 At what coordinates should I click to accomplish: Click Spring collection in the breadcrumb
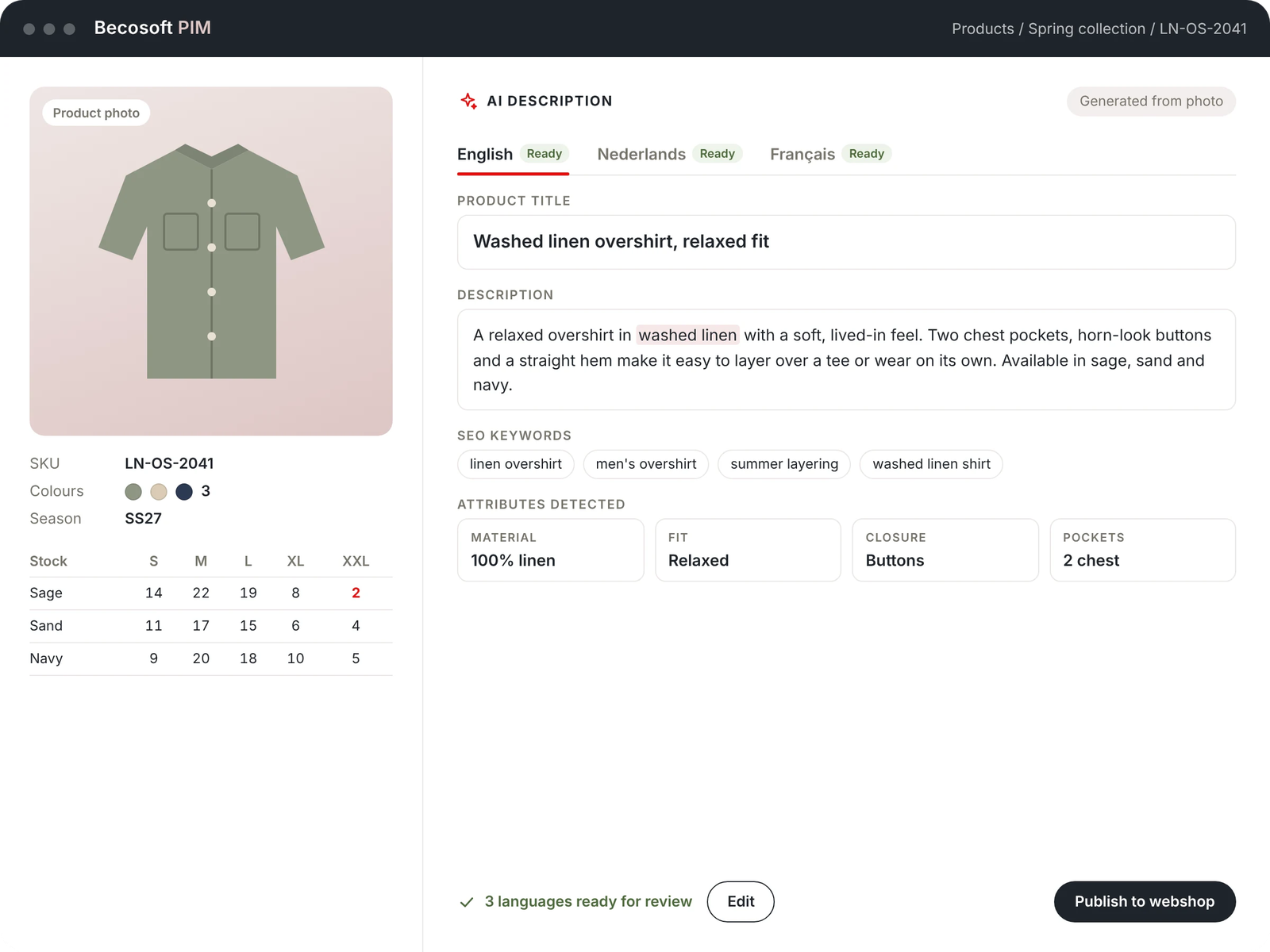(1087, 29)
